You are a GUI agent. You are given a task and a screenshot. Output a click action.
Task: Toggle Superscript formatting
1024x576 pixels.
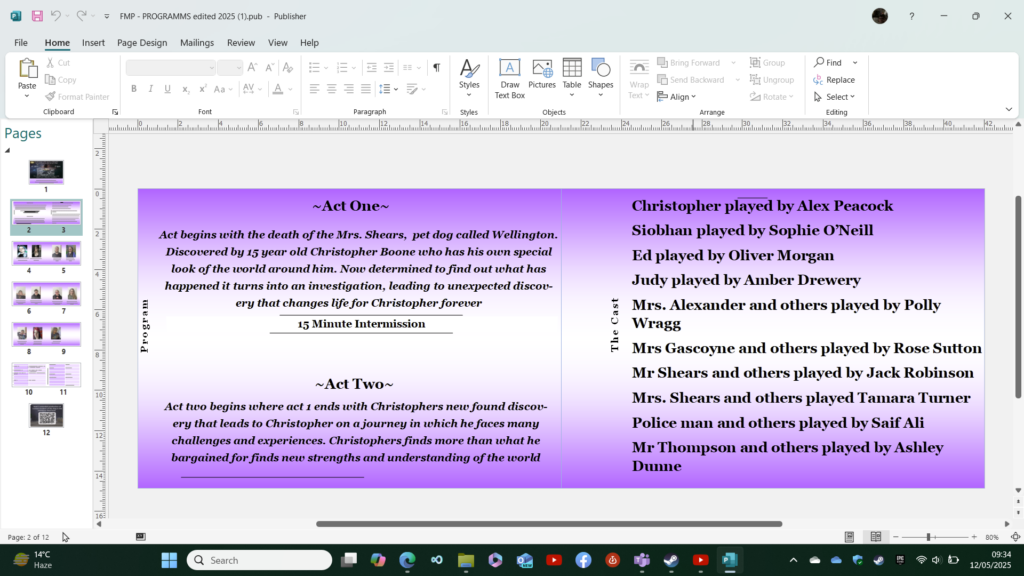click(202, 89)
